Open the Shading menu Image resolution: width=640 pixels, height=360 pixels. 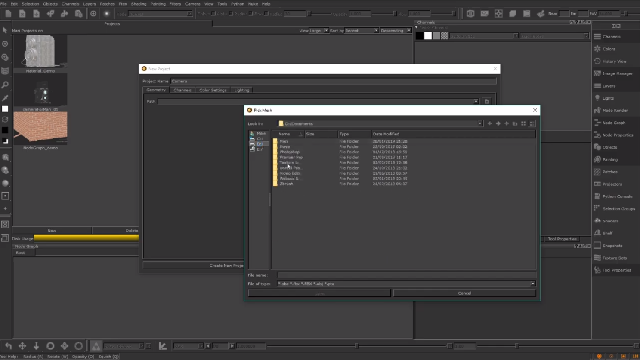[138, 4]
